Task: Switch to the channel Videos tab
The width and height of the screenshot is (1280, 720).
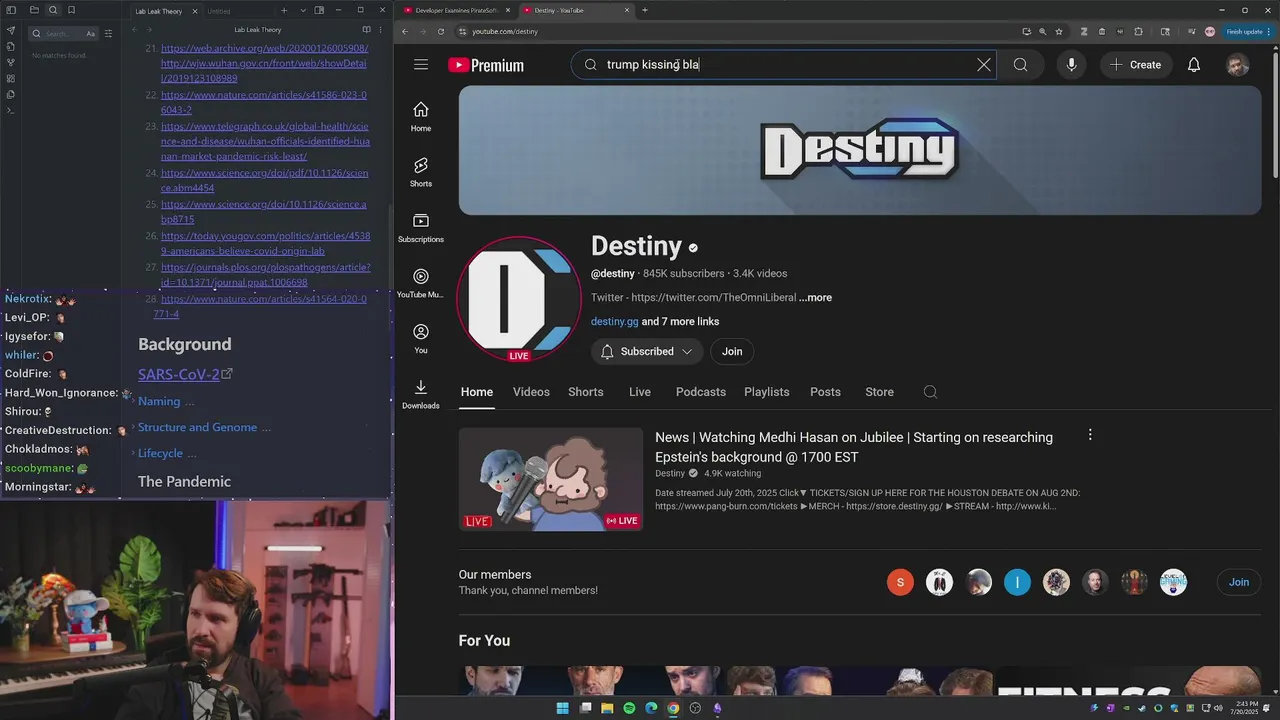Action: (531, 392)
